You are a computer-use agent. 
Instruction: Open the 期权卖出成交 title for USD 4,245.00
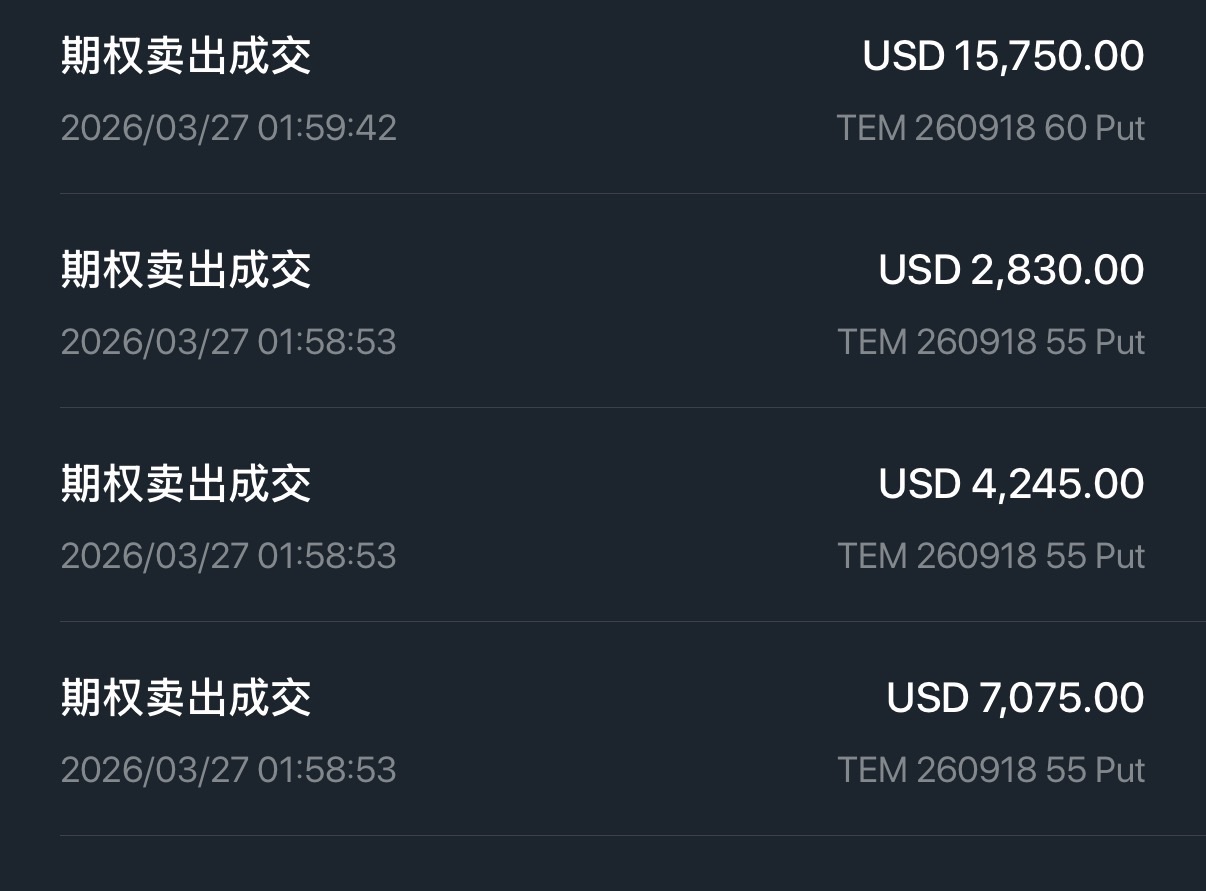186,484
